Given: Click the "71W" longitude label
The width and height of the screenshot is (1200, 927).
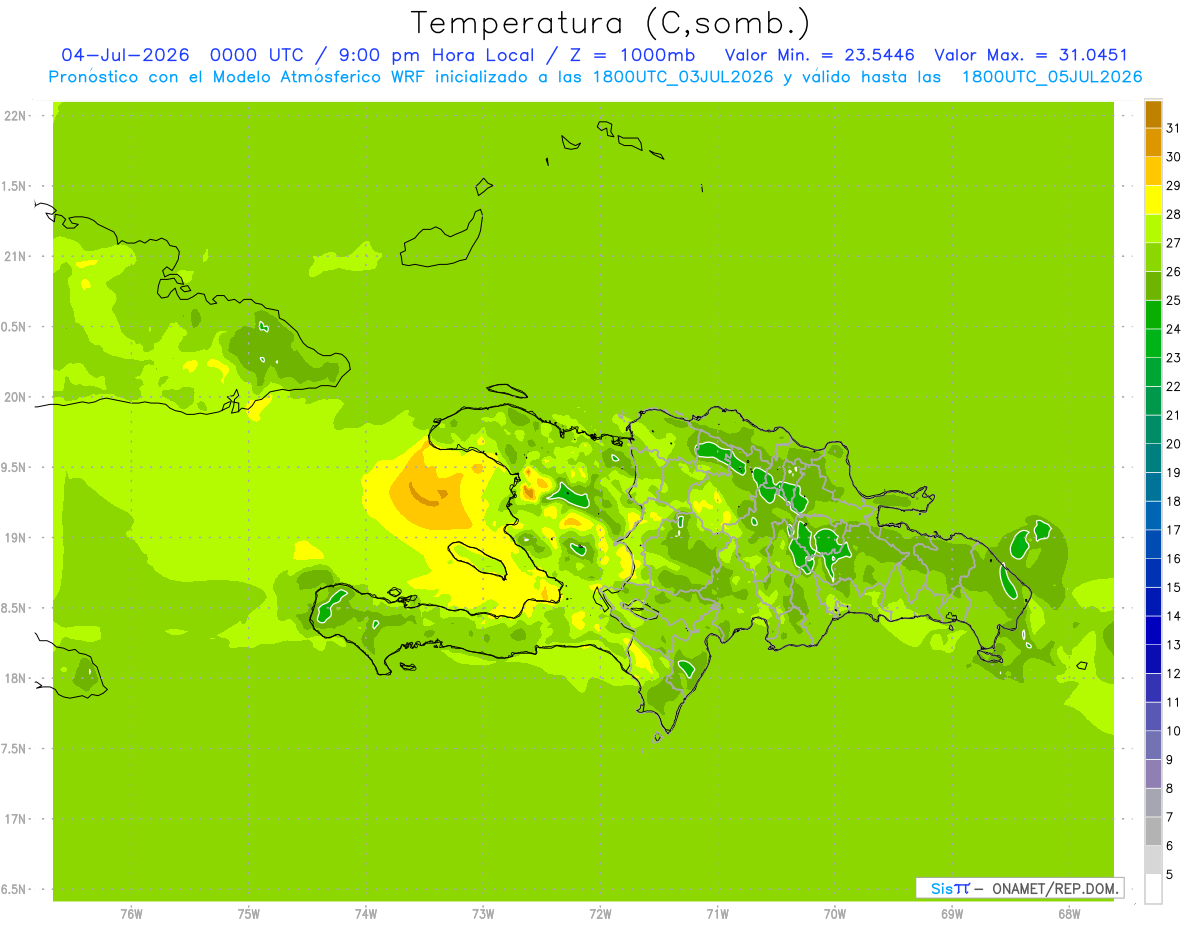Looking at the screenshot, I should pos(717,914).
